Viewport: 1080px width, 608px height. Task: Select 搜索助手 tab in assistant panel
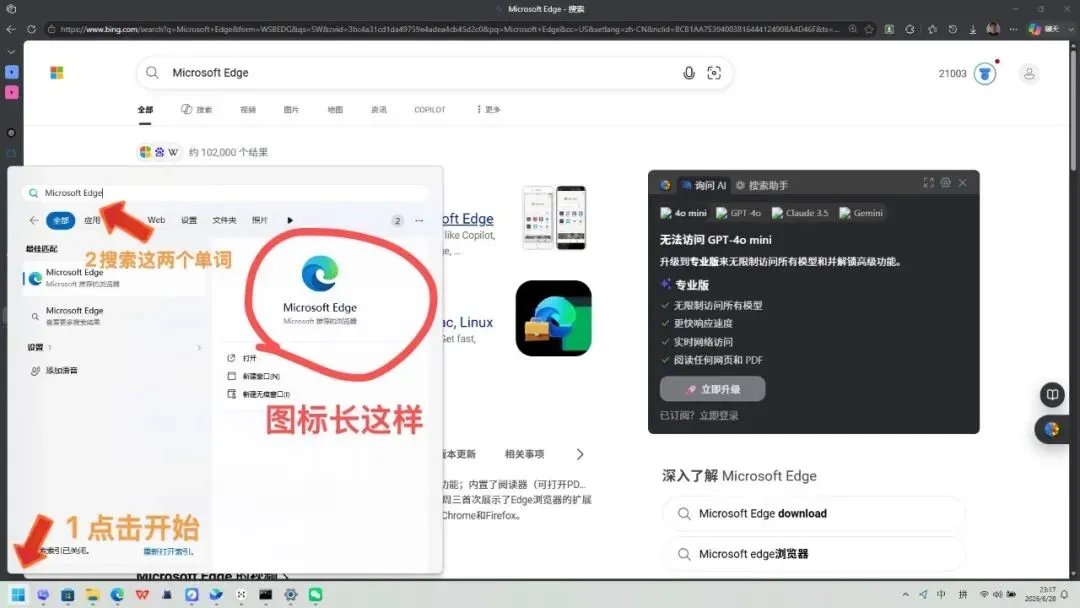762,185
